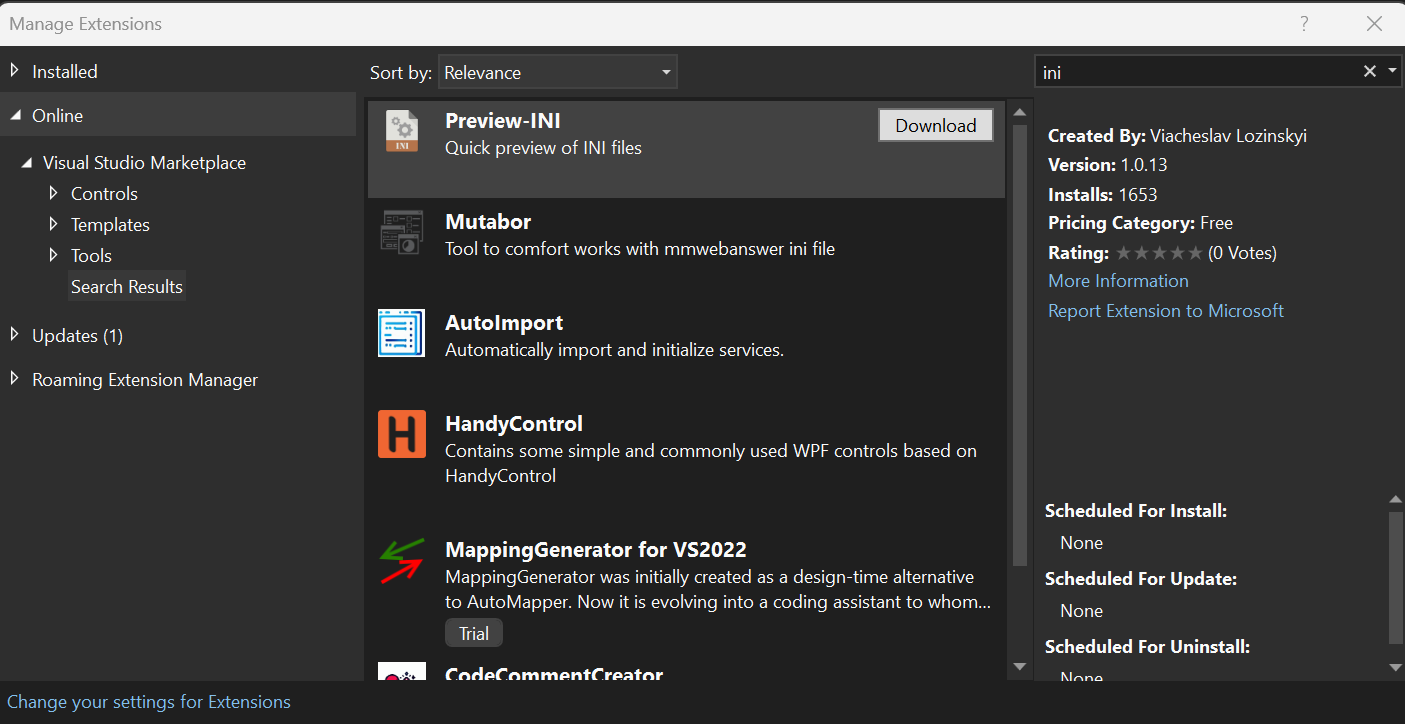Select the Mutabor extension title
This screenshot has width=1405, height=724.
488,222
